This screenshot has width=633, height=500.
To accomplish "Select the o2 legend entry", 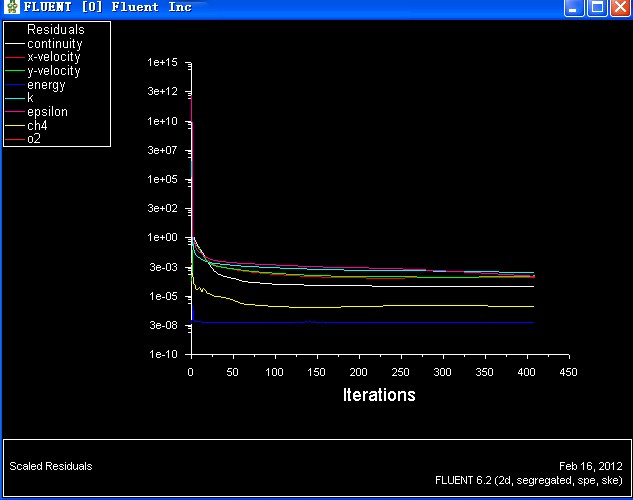I will point(34,139).
